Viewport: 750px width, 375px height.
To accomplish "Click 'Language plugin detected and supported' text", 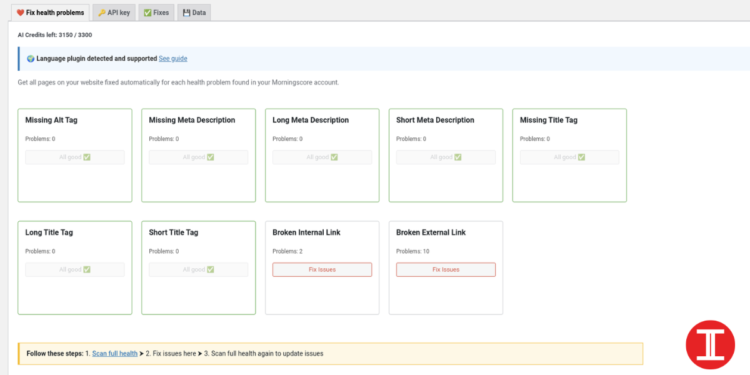I will click(x=97, y=59).
